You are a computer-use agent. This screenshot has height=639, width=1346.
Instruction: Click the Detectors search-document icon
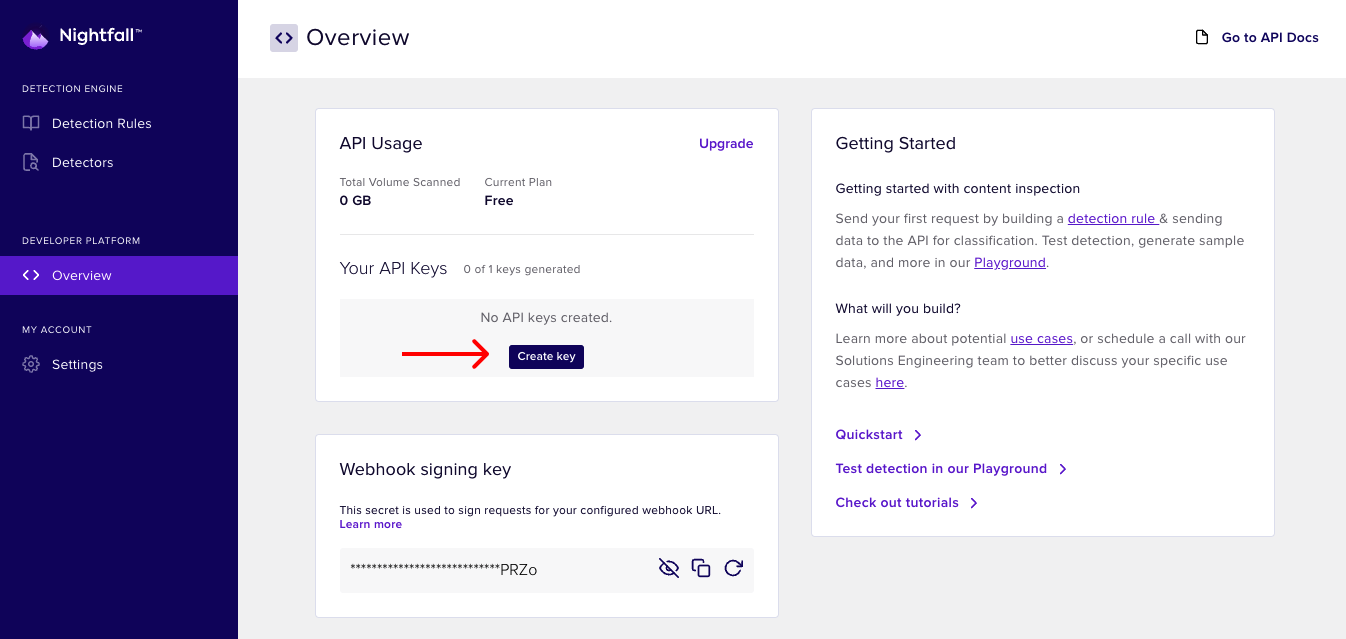[x=31, y=162]
